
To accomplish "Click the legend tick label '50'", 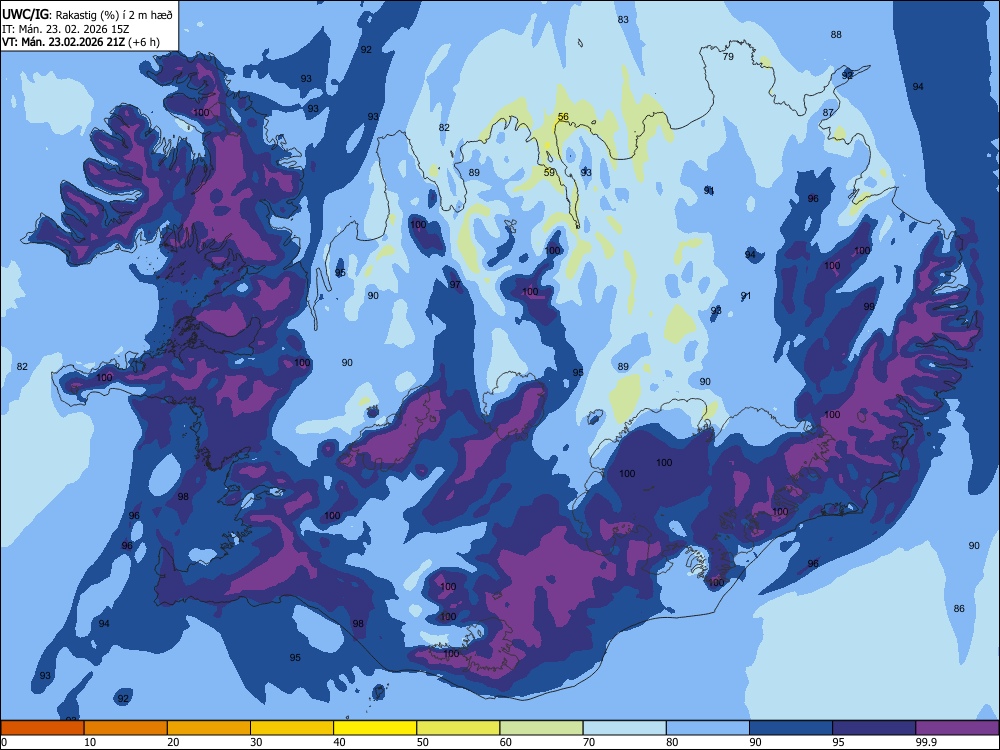I will pyautogui.click(x=423, y=742).
